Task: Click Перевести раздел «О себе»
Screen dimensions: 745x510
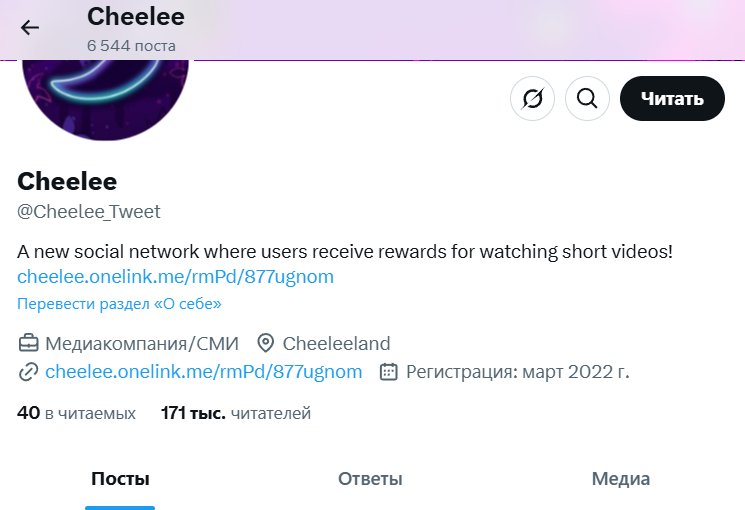Action: click(x=119, y=304)
